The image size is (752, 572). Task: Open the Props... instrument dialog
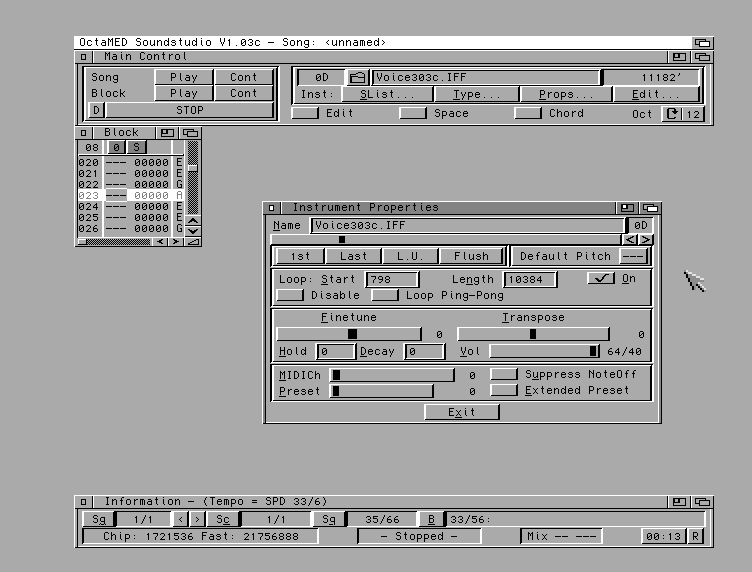(566, 94)
